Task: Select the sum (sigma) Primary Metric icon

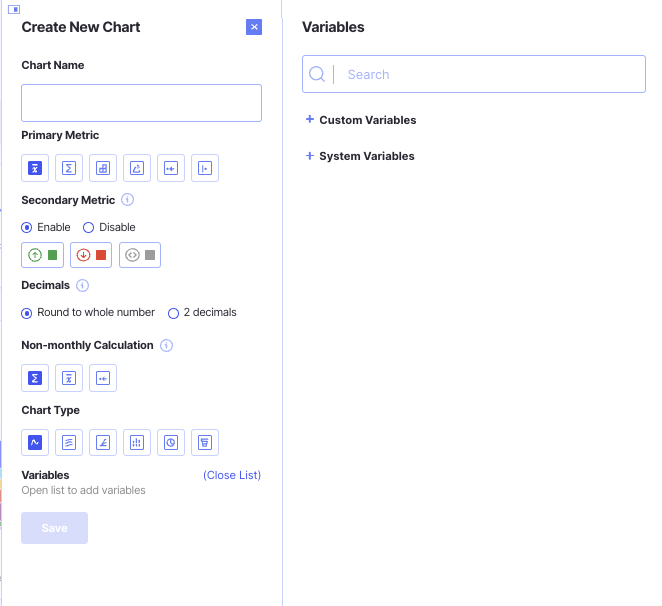Action: (x=69, y=168)
